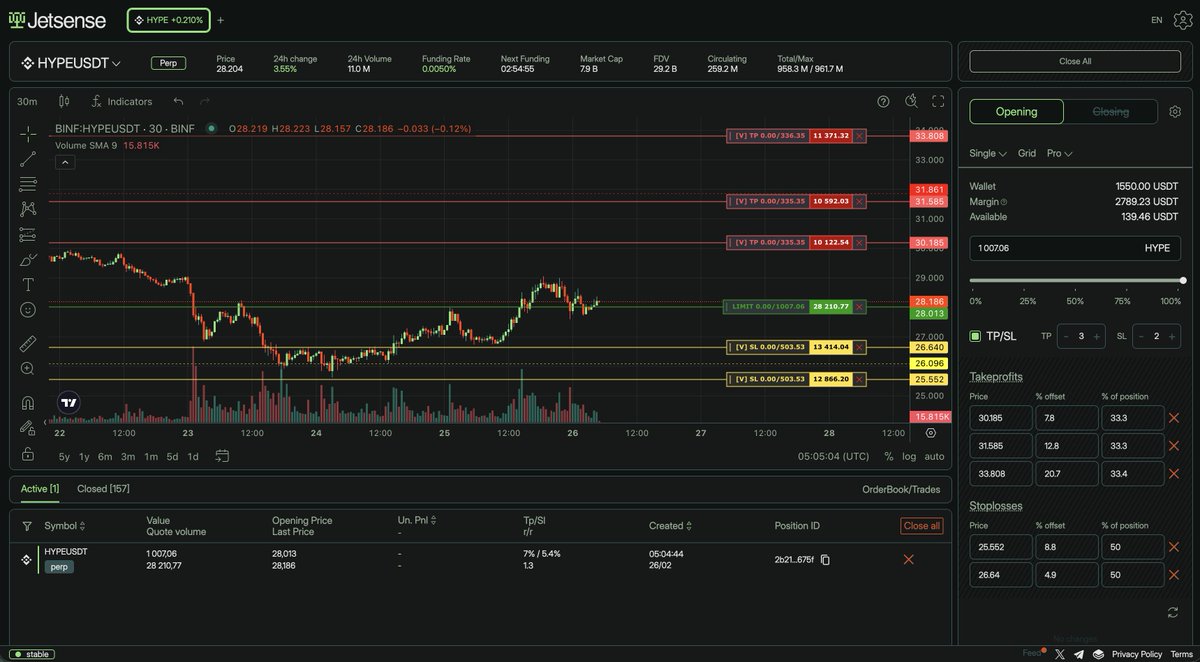Cancel the TP order at 33.808
This screenshot has height=662, width=1200.
[859, 135]
